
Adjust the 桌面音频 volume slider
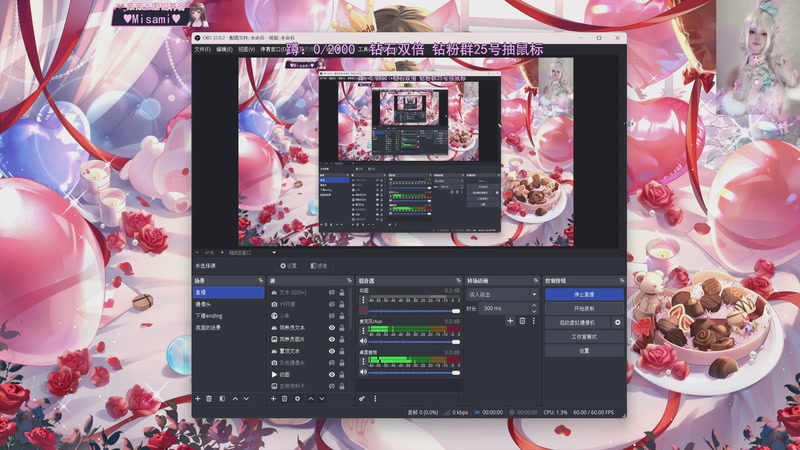(414, 372)
